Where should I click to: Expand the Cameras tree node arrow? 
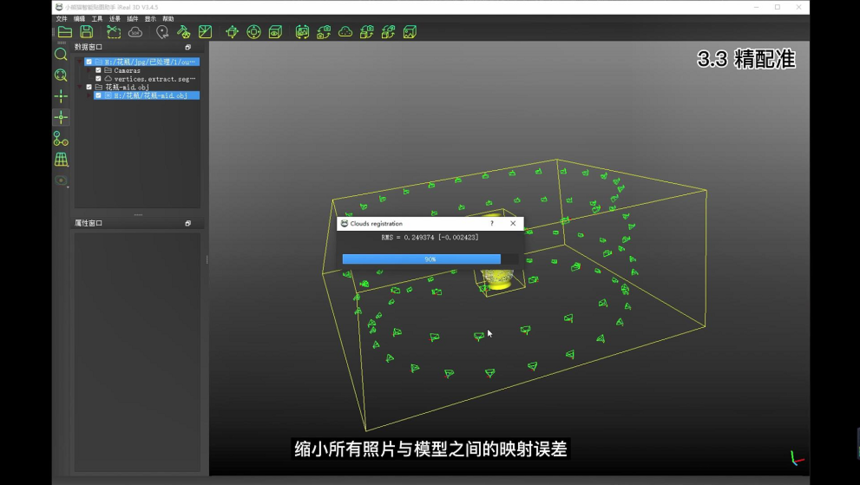90,70
